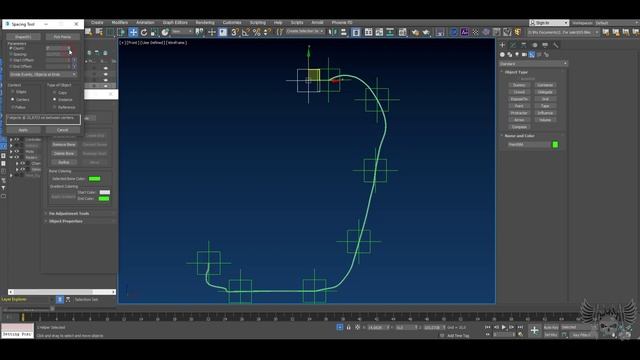Select the Lights category icon
The width and height of the screenshot is (640, 360).
click(x=517, y=54)
